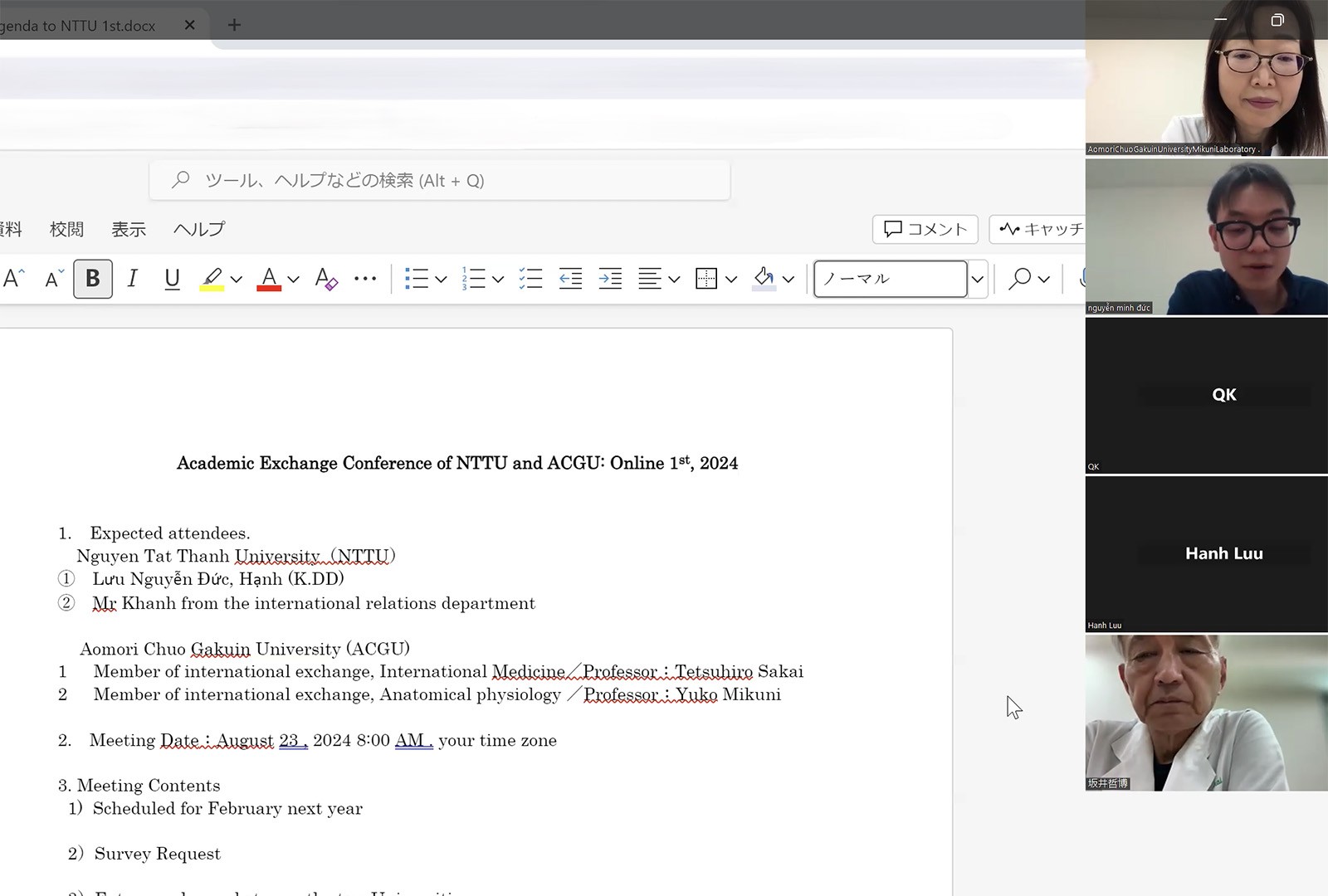Image resolution: width=1328 pixels, height=896 pixels.
Task: Restore the video panel window
Action: click(1277, 19)
